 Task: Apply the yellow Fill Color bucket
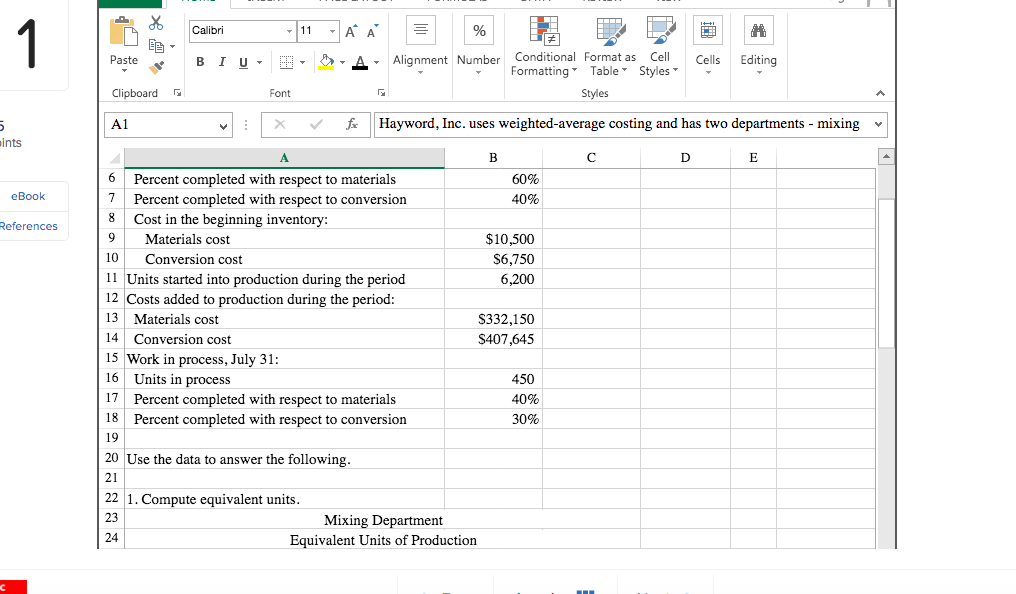[327, 62]
